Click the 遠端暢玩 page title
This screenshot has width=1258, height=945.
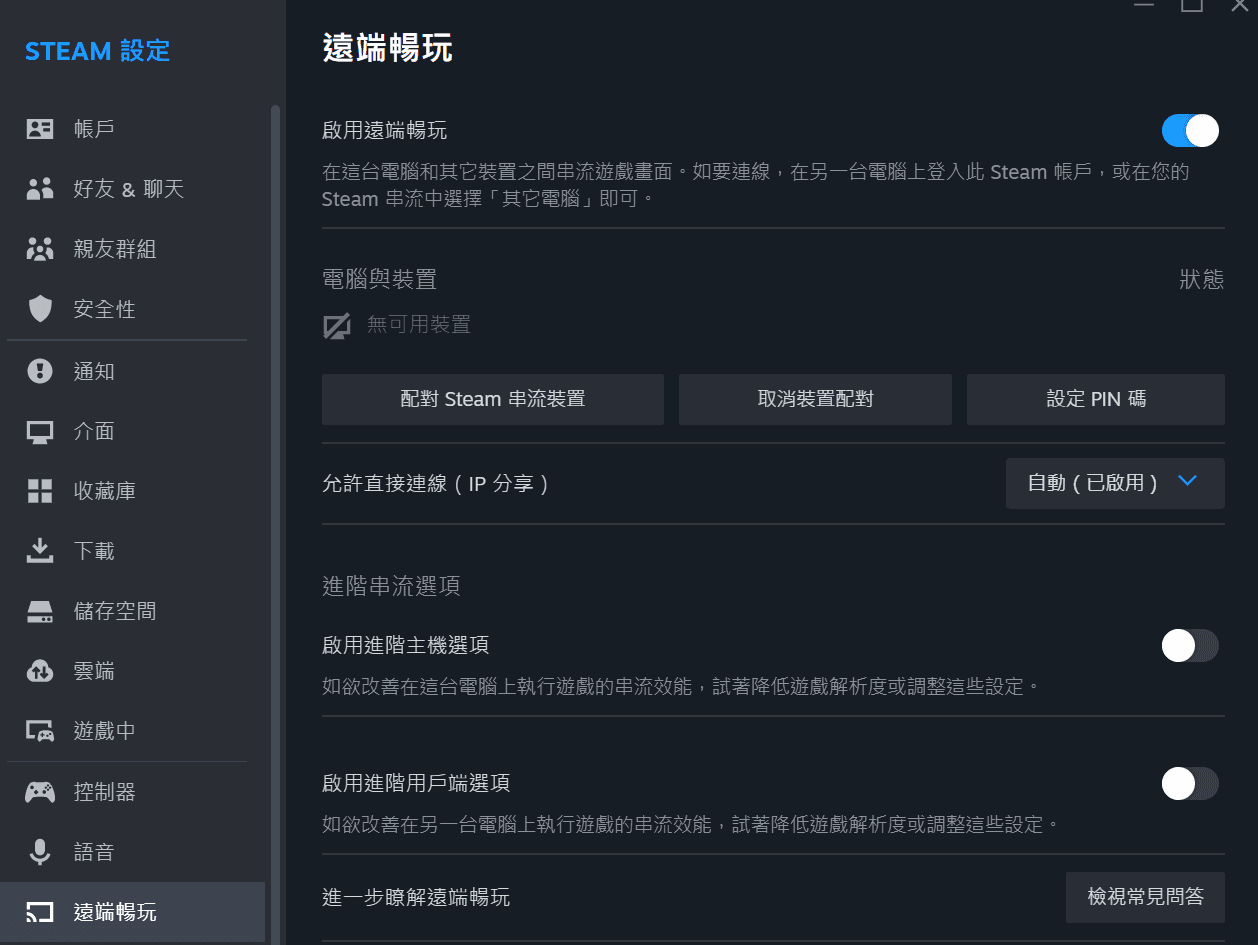coord(388,48)
